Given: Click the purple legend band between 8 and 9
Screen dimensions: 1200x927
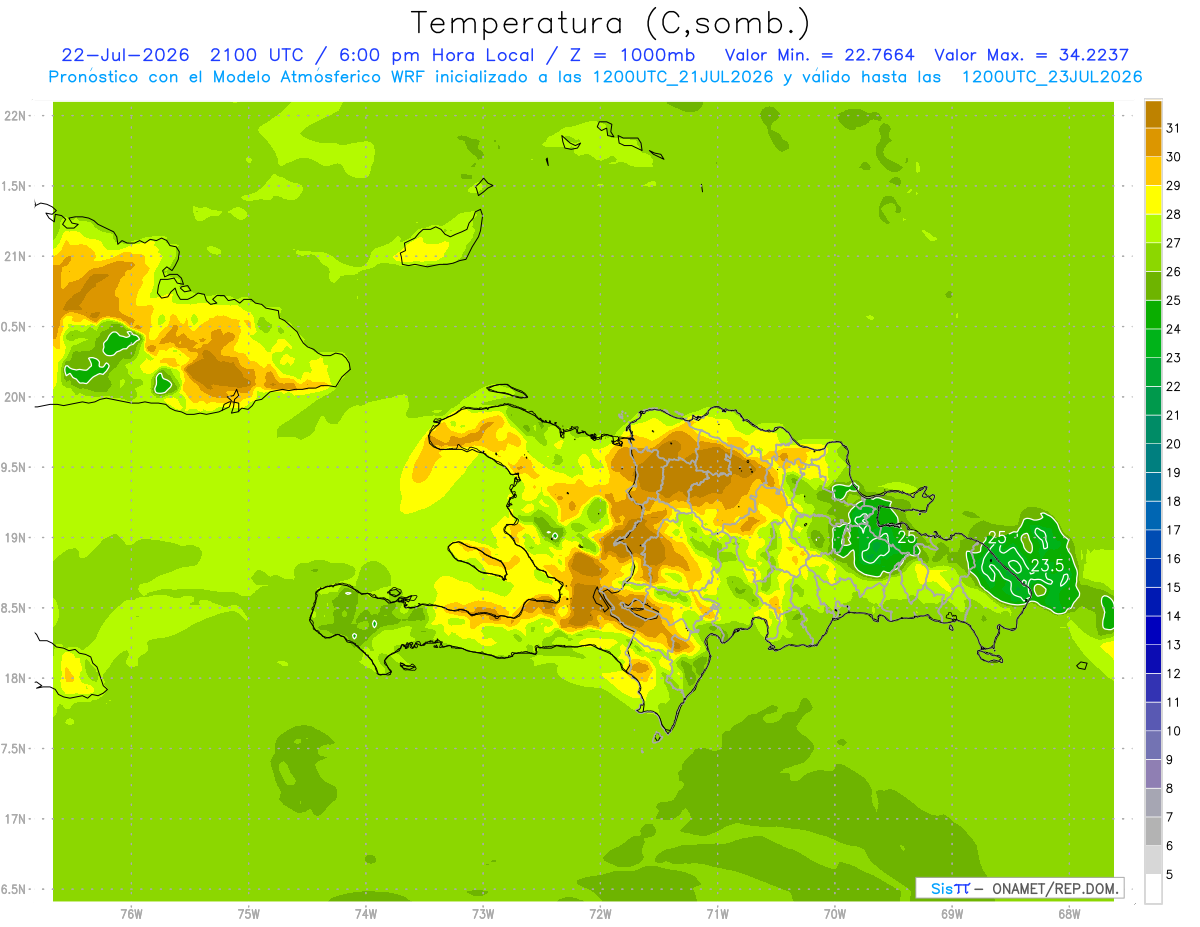Looking at the screenshot, I should tap(1153, 774).
